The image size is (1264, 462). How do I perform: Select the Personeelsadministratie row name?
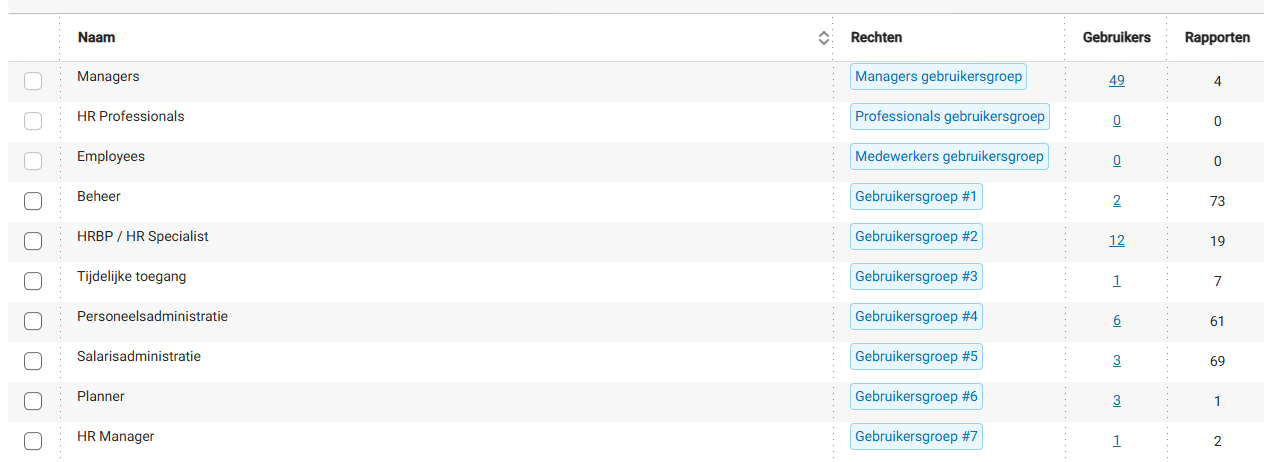click(x=152, y=316)
